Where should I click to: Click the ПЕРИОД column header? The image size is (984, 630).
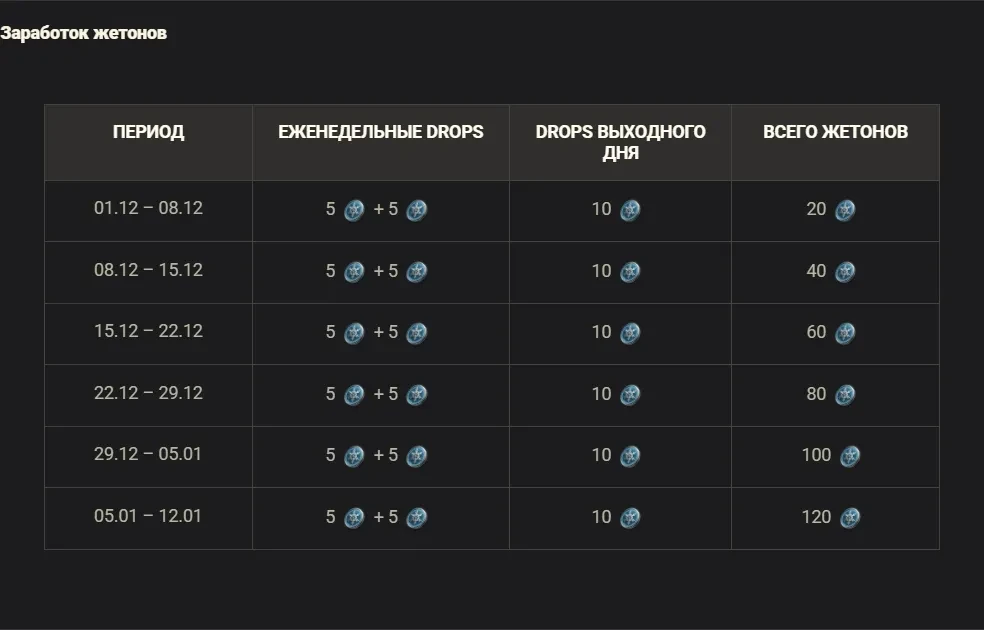tap(148, 132)
